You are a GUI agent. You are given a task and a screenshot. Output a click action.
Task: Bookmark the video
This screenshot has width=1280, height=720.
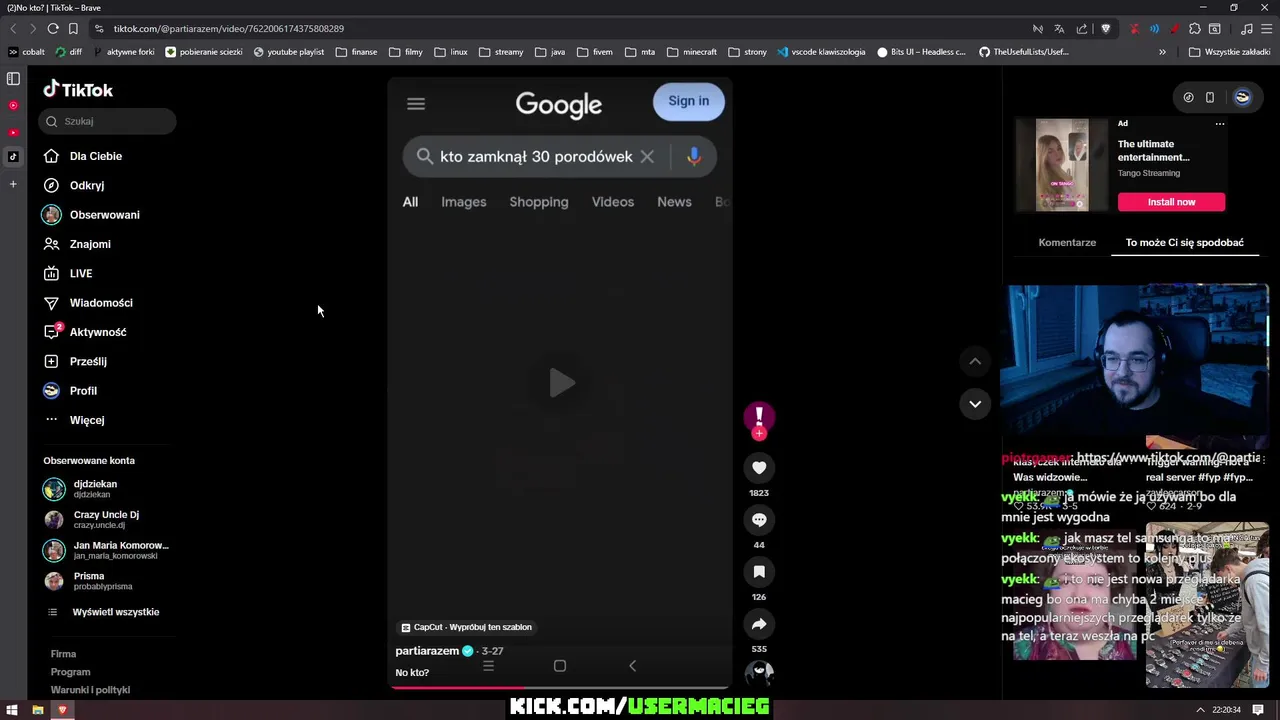[759, 571]
